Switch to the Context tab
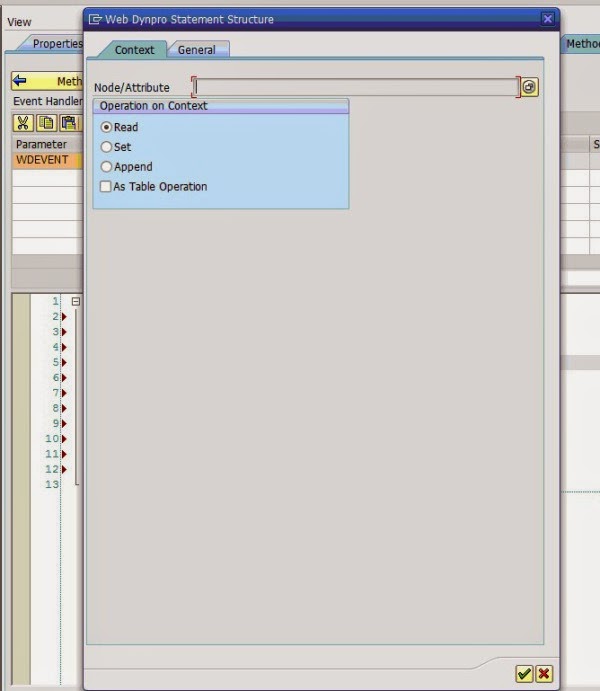 pos(134,50)
